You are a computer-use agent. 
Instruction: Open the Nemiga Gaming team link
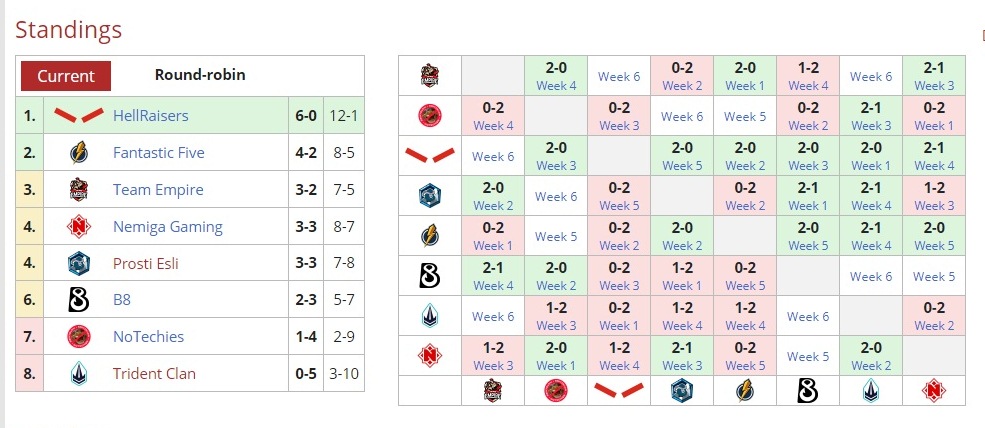click(167, 227)
